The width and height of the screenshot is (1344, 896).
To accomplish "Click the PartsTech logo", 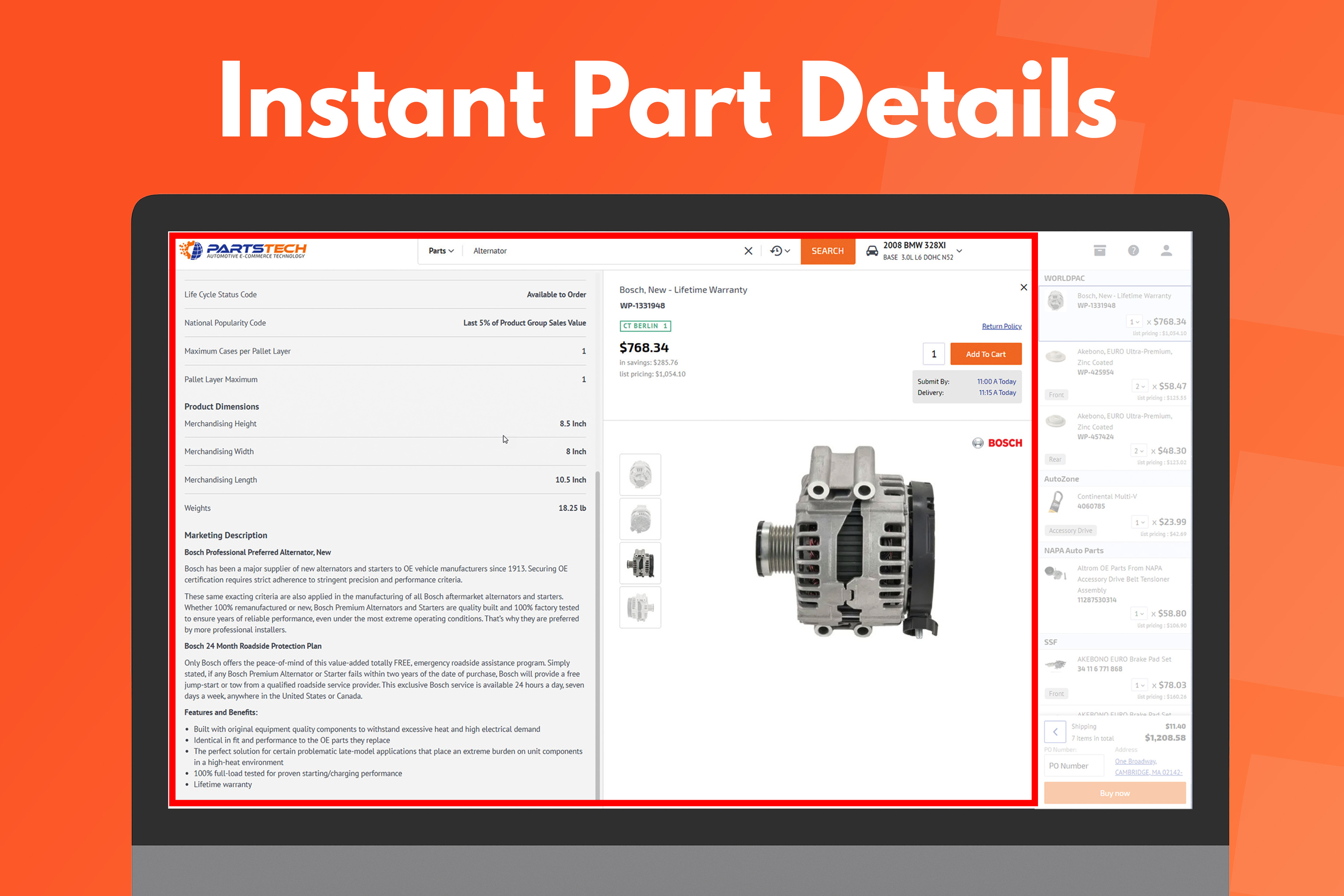I will 243,250.
